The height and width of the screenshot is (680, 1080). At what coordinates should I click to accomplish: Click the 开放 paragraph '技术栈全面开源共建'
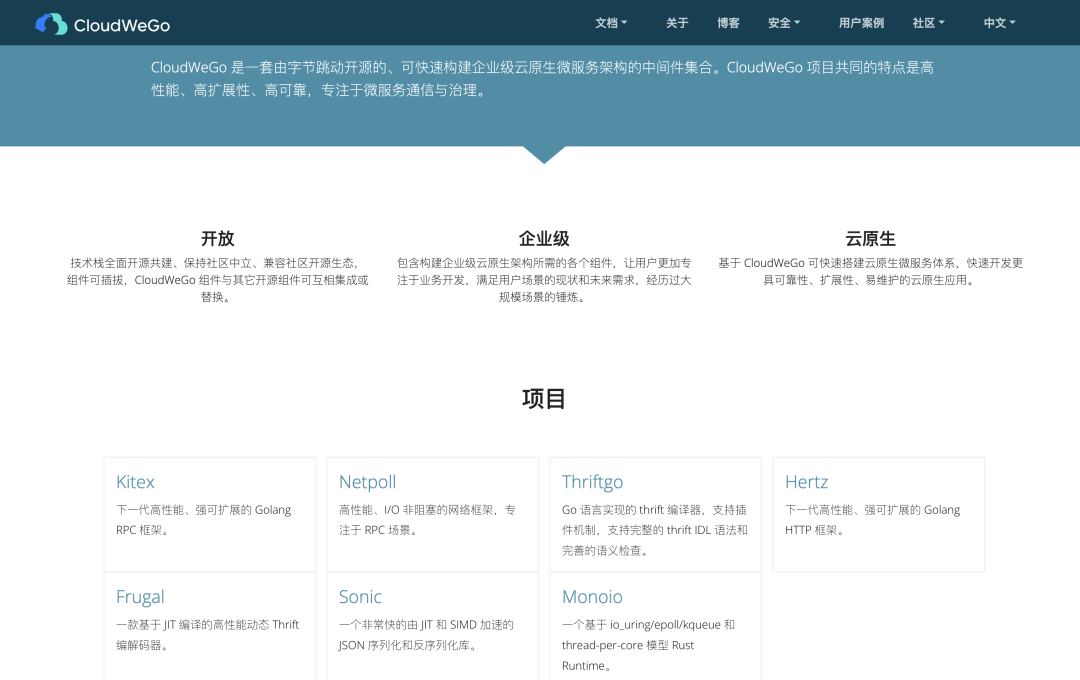[x=218, y=280]
